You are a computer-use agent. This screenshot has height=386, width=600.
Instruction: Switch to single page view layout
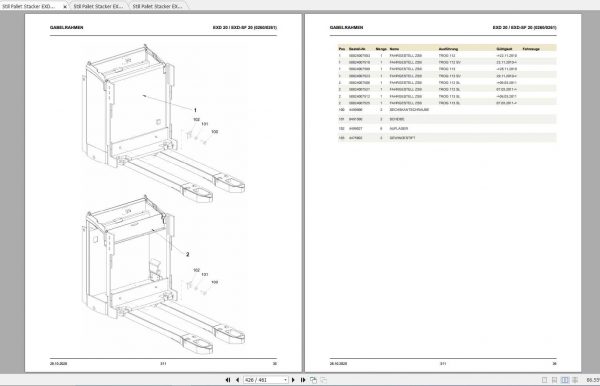[545, 380]
